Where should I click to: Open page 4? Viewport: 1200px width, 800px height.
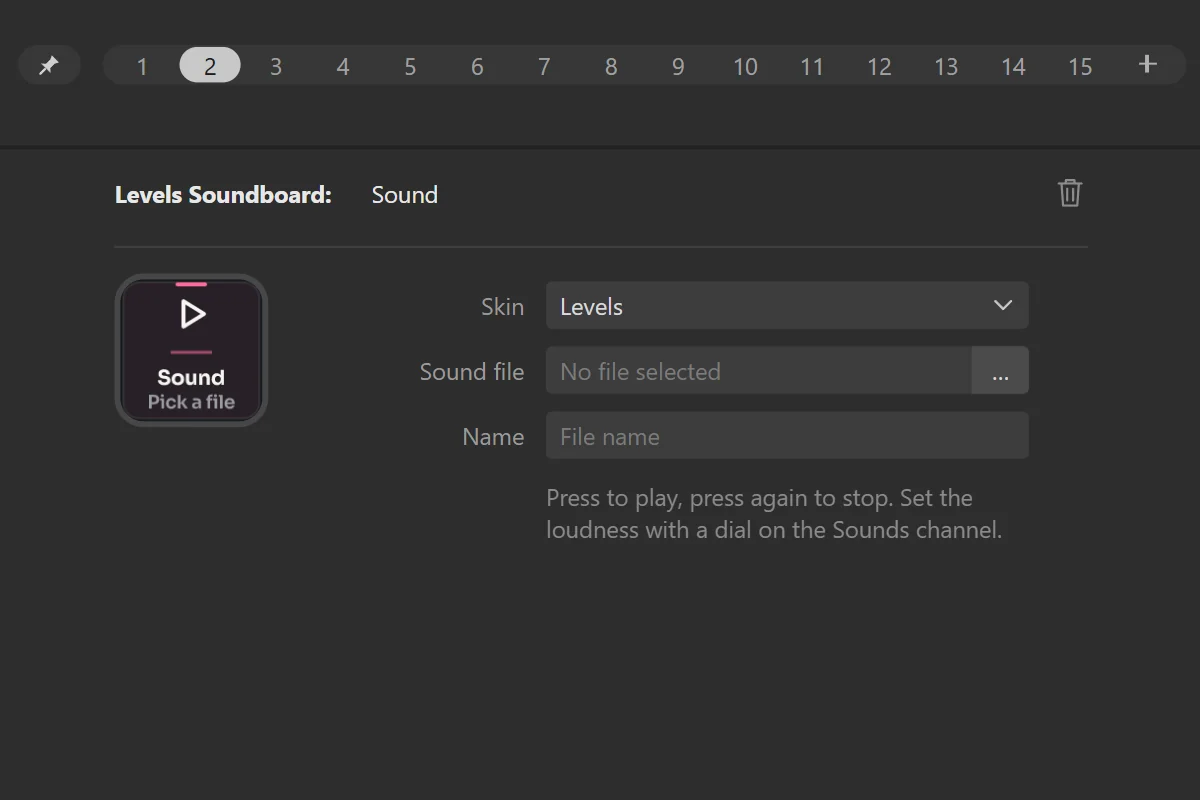[x=343, y=66]
